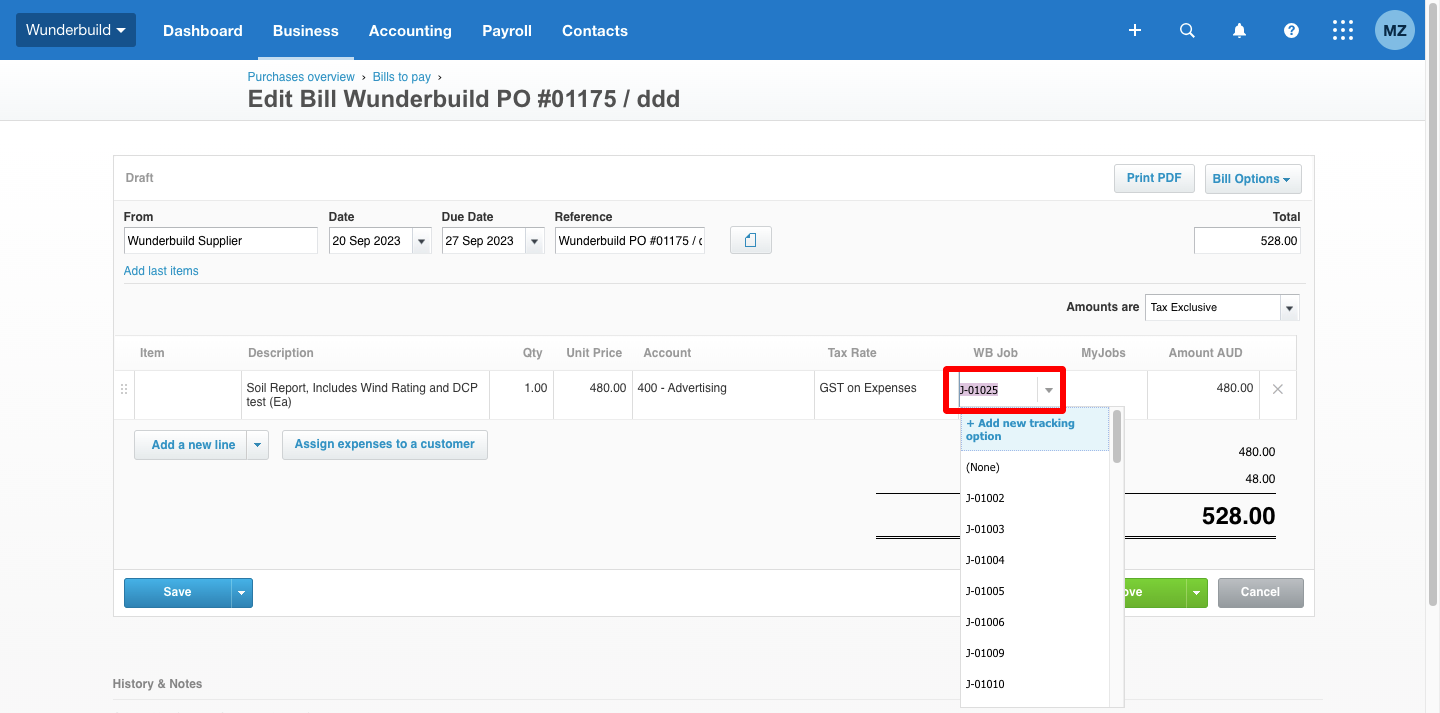Open the Payroll menu
The width and height of the screenshot is (1440, 713).
coord(507,31)
